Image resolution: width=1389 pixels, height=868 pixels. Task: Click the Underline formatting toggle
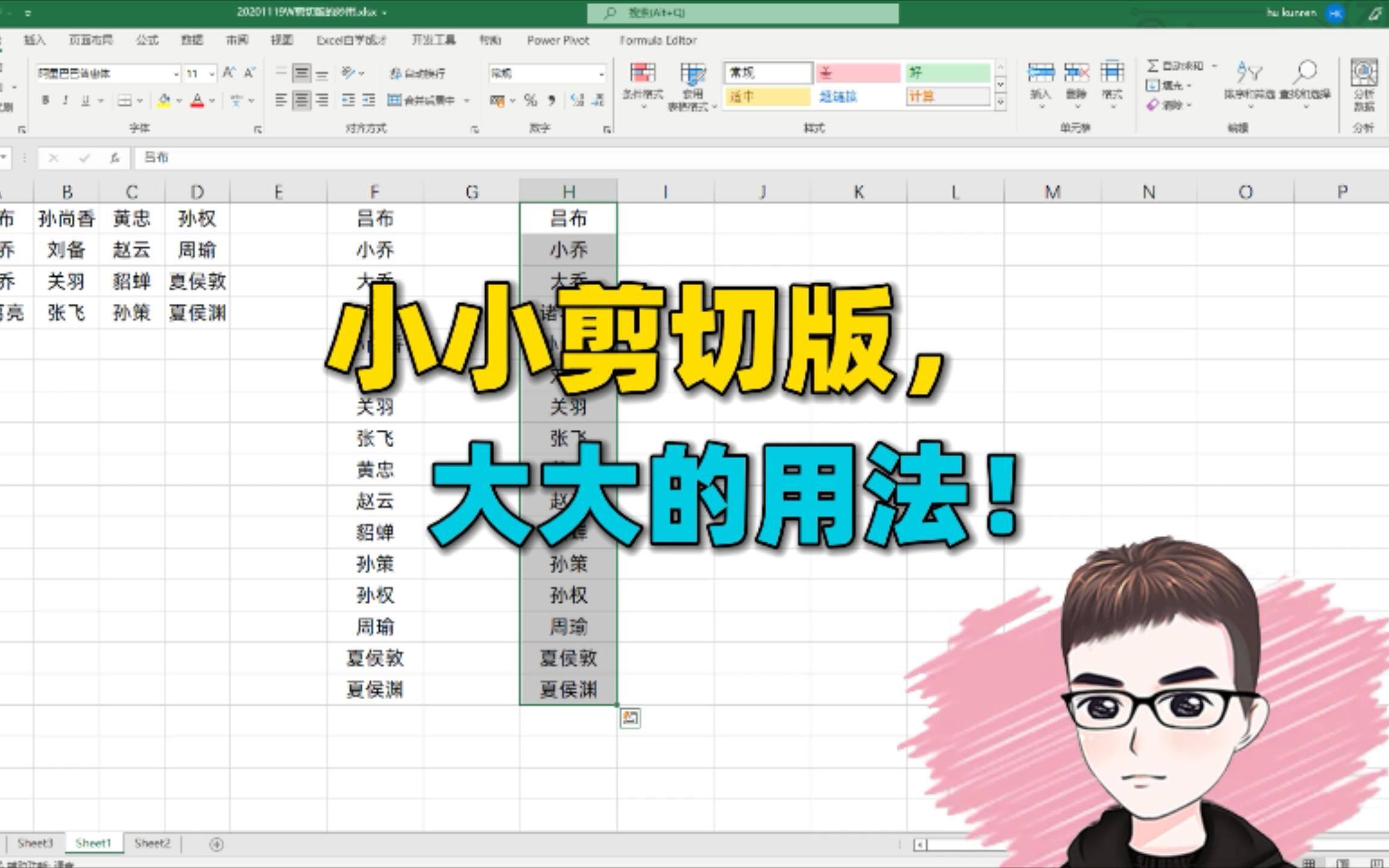84,100
